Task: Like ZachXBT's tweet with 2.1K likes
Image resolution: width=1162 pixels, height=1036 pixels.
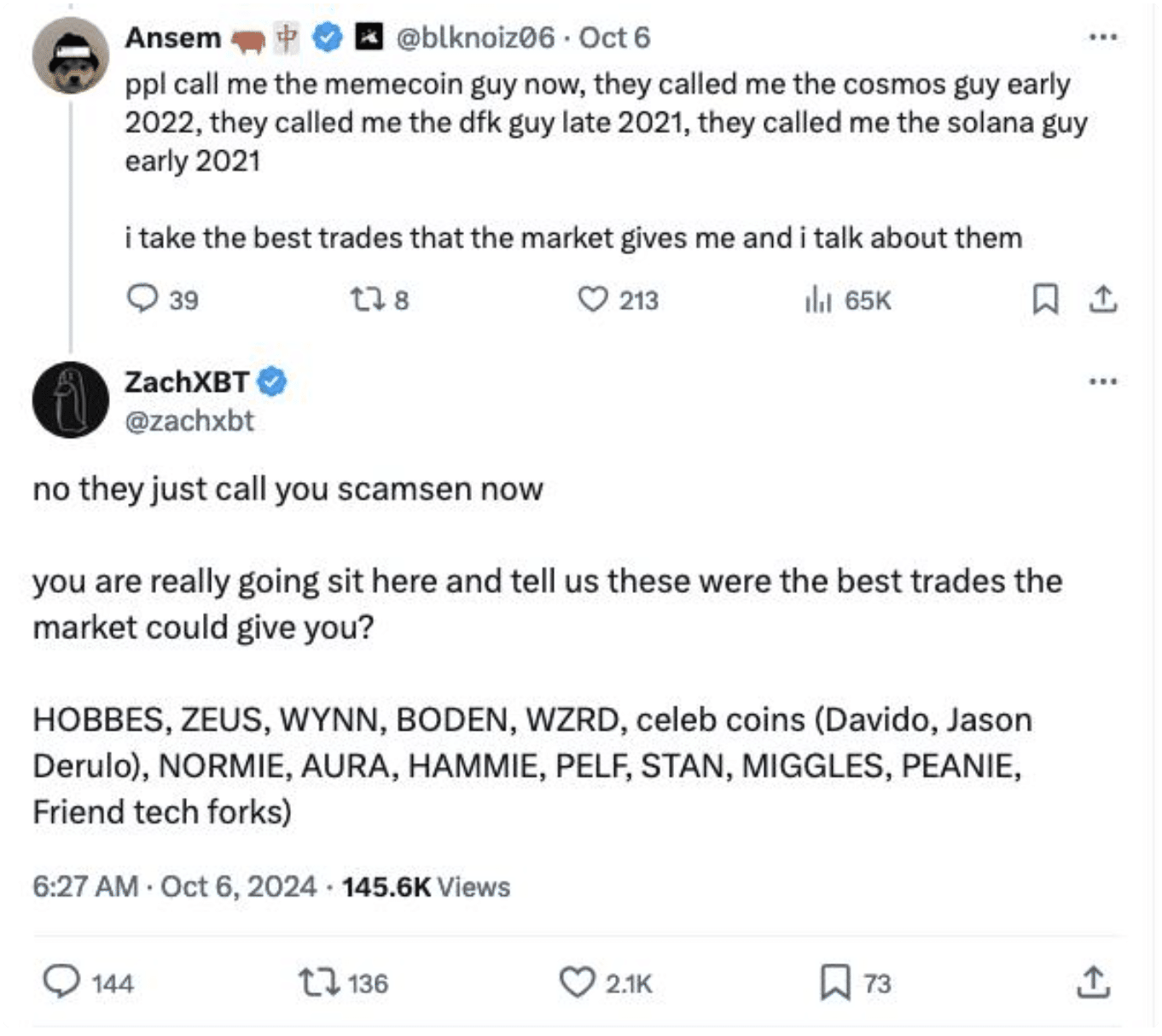Action: click(x=577, y=981)
